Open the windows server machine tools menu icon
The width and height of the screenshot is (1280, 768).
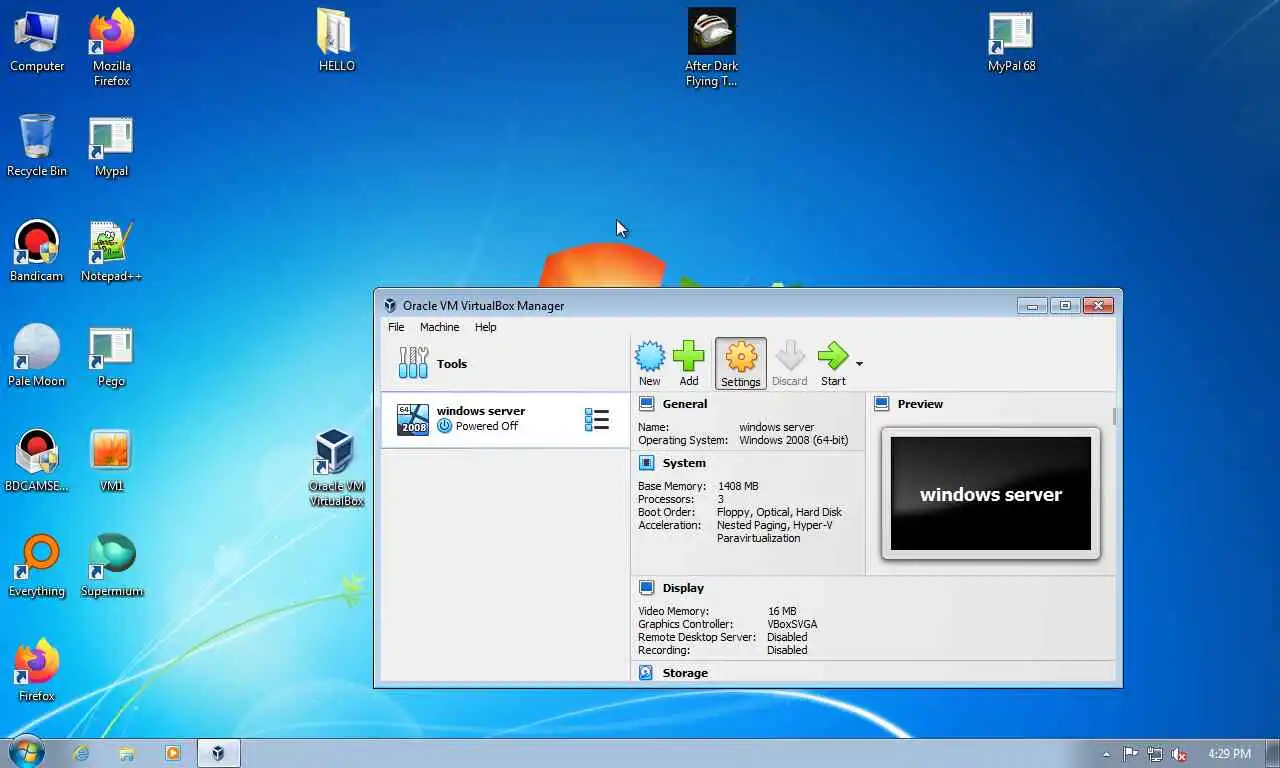pos(597,420)
